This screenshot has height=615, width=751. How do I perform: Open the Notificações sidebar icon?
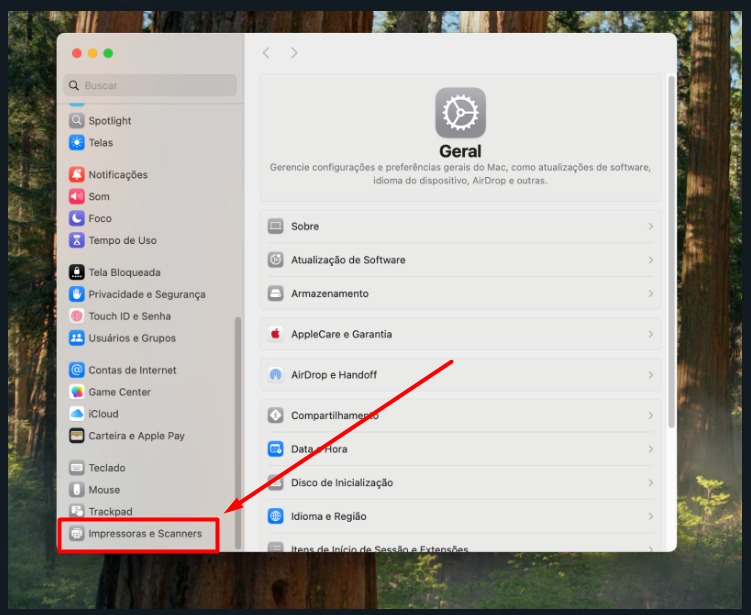click(77, 175)
